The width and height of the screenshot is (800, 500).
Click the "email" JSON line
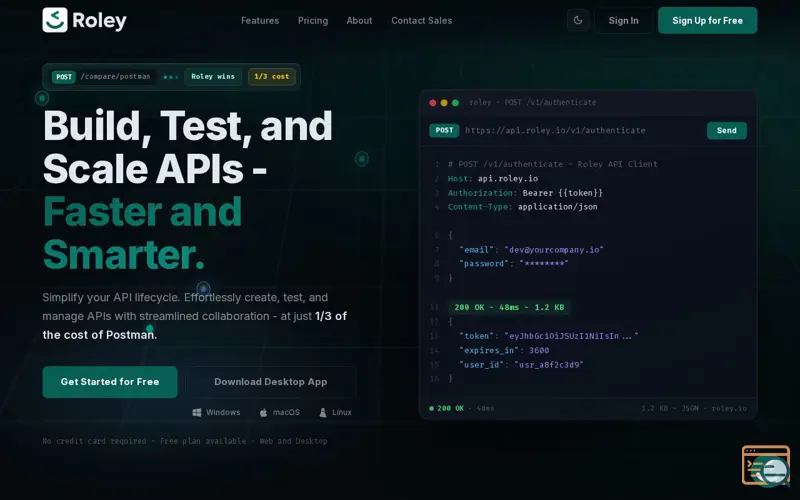[531, 249]
